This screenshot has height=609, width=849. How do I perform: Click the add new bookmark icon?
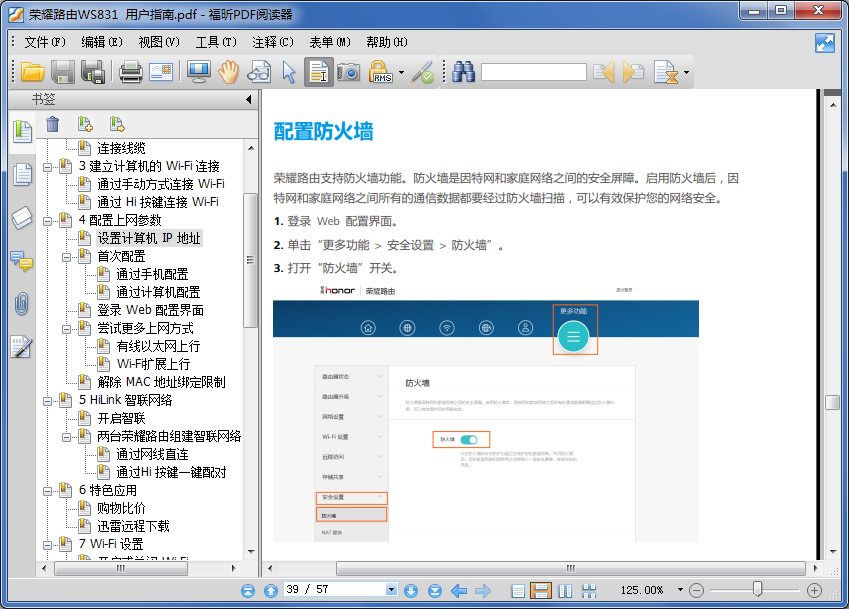(x=85, y=124)
